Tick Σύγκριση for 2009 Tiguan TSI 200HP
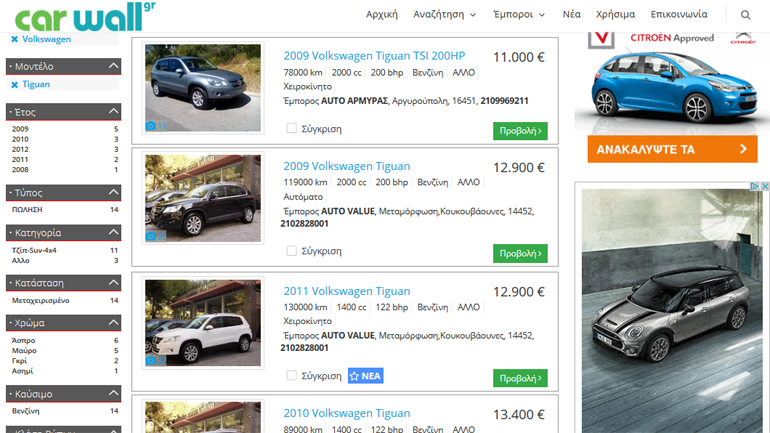This screenshot has height=433, width=770. click(291, 128)
